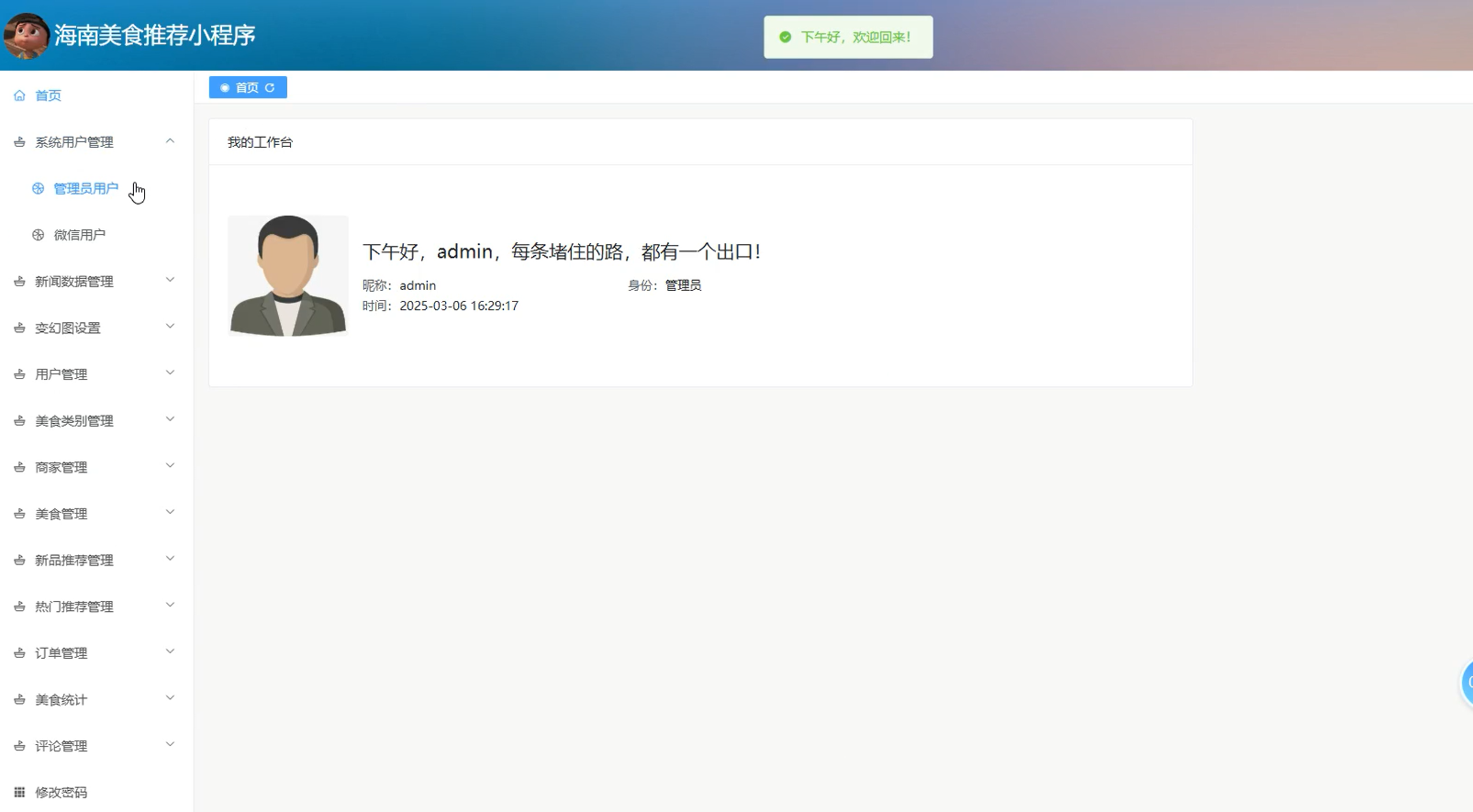Click the refresh icon on 首页 tab
Image resolution: width=1473 pixels, height=812 pixels.
click(x=270, y=88)
